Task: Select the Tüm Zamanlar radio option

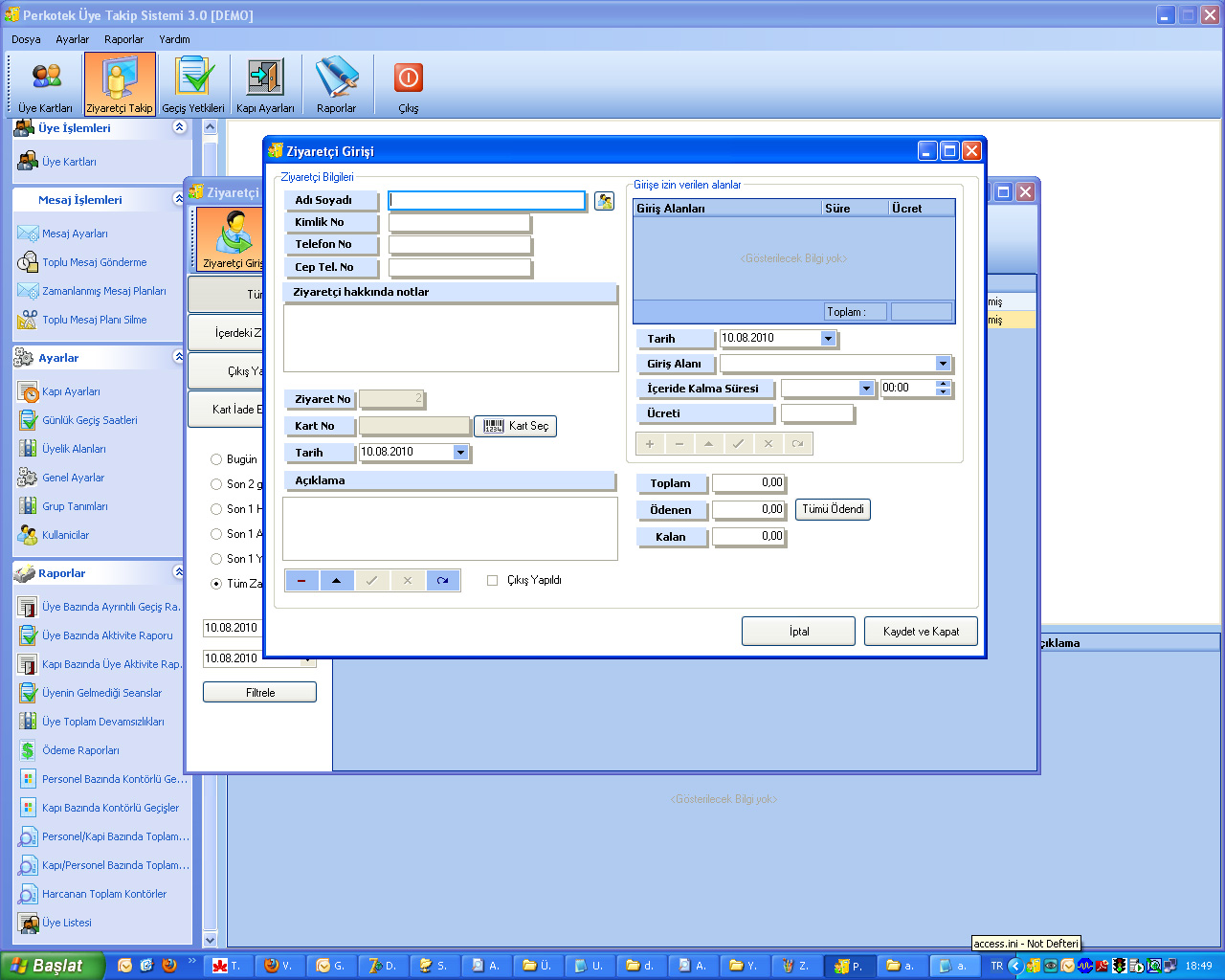Action: [216, 584]
